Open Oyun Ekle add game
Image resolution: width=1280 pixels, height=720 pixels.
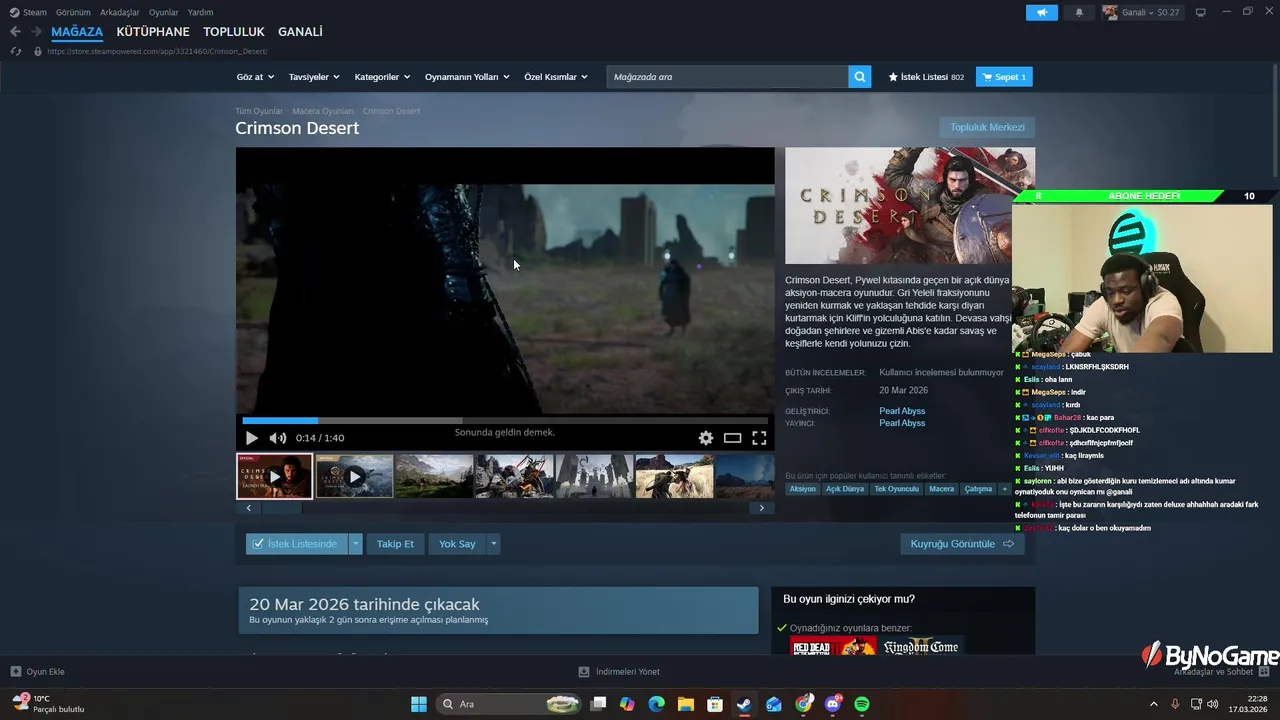coord(38,672)
